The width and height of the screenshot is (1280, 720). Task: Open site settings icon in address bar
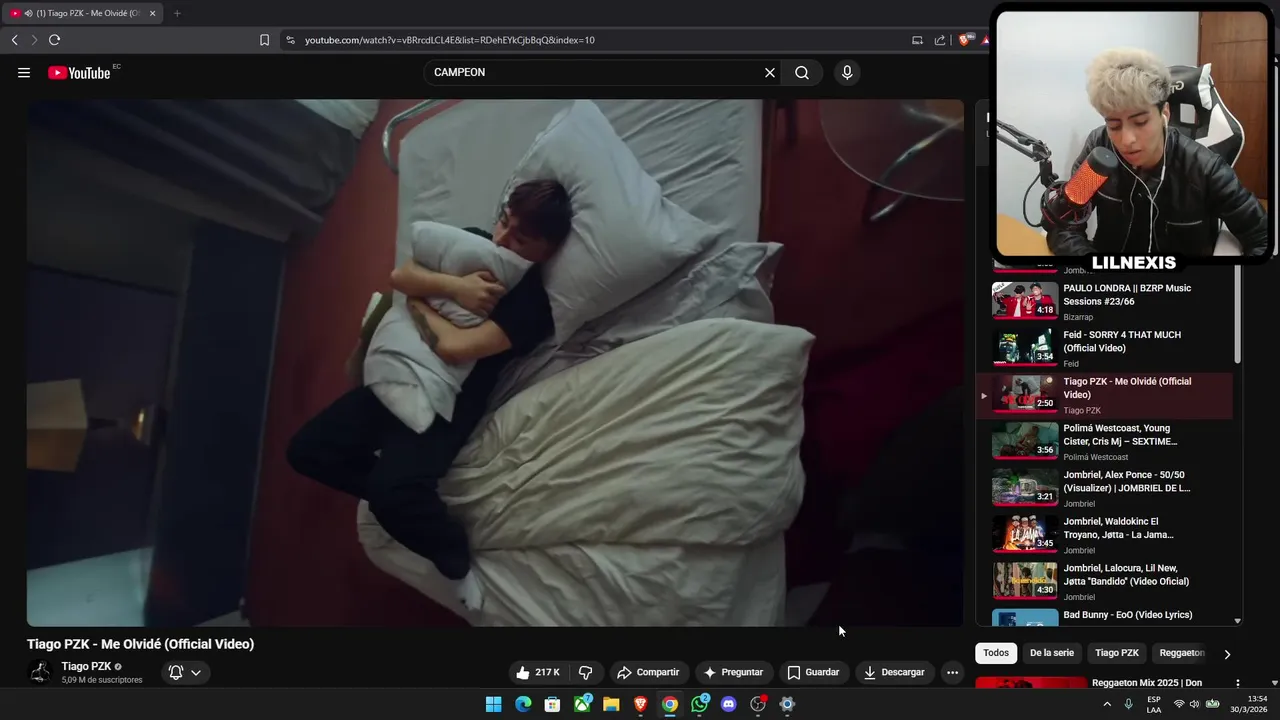[x=290, y=40]
